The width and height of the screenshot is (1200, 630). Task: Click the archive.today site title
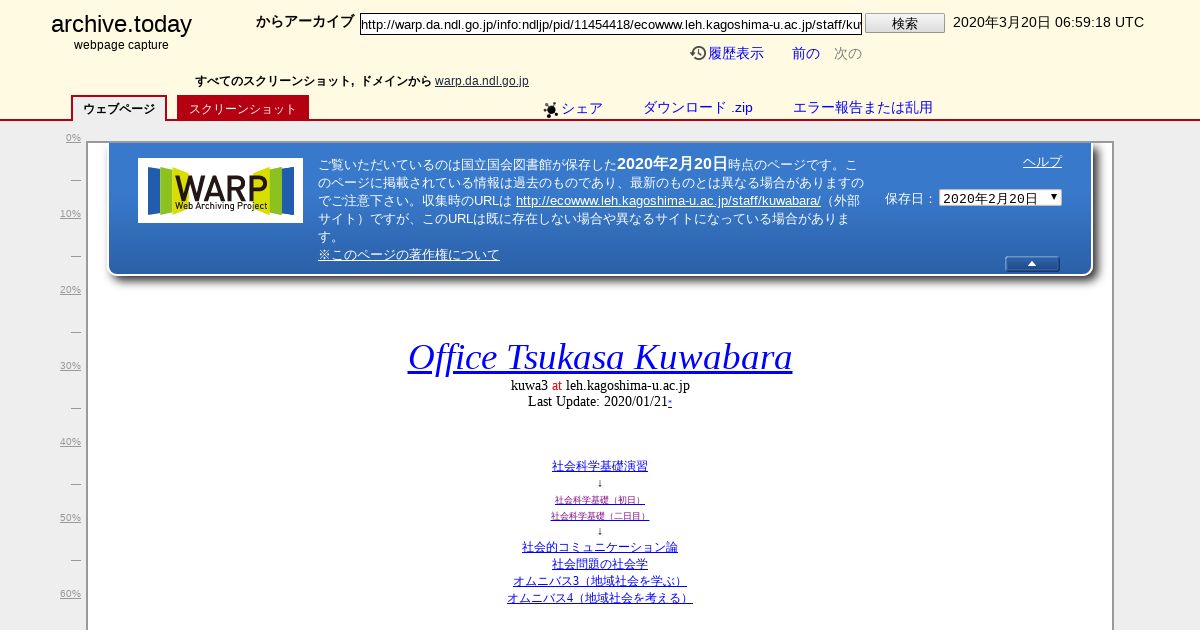click(121, 25)
